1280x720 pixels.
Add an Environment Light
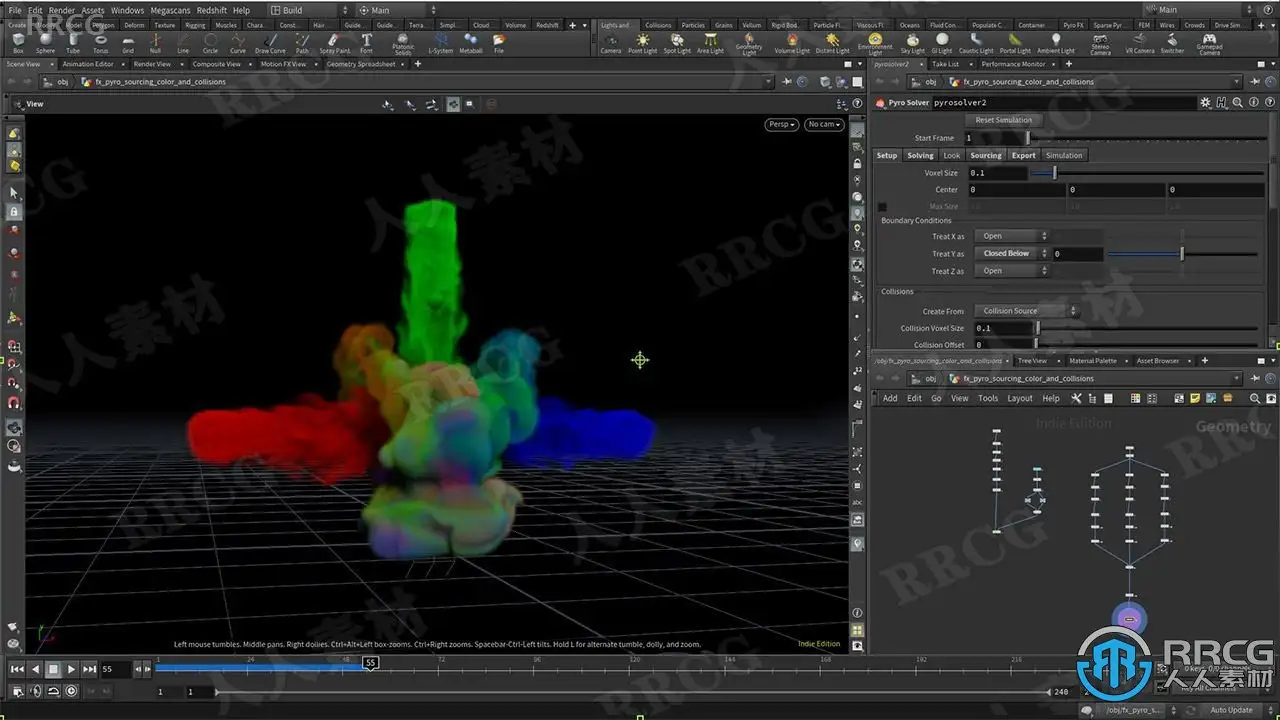click(875, 44)
